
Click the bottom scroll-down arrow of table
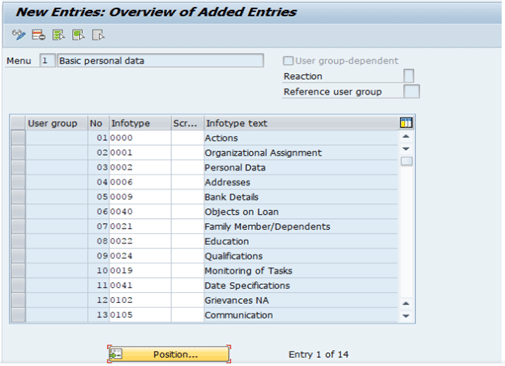(406, 316)
